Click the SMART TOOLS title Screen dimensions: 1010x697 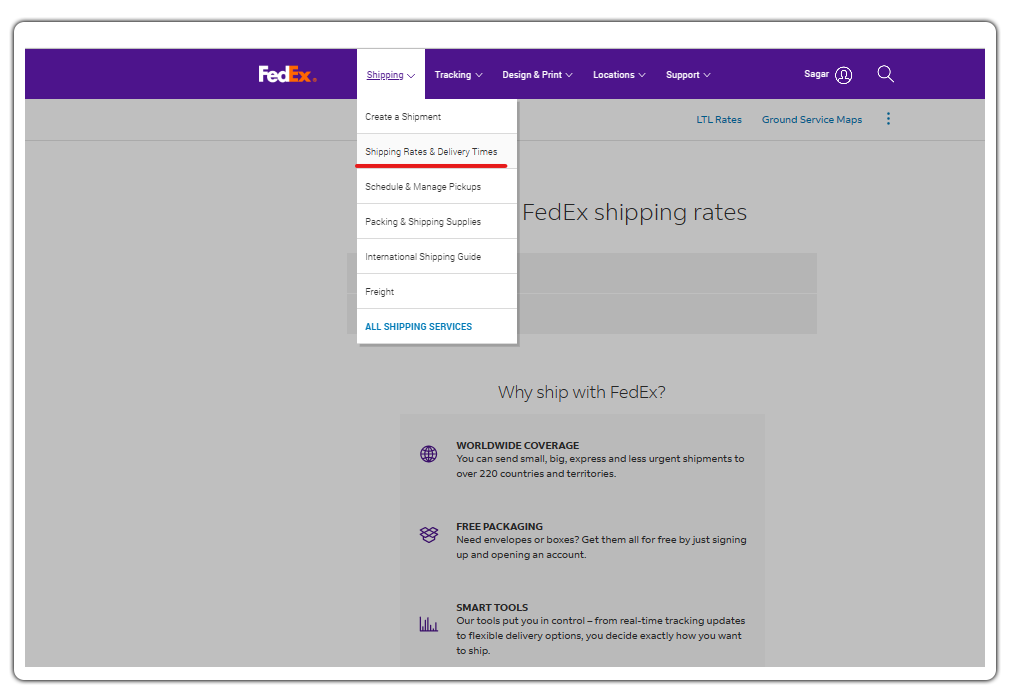point(491,607)
